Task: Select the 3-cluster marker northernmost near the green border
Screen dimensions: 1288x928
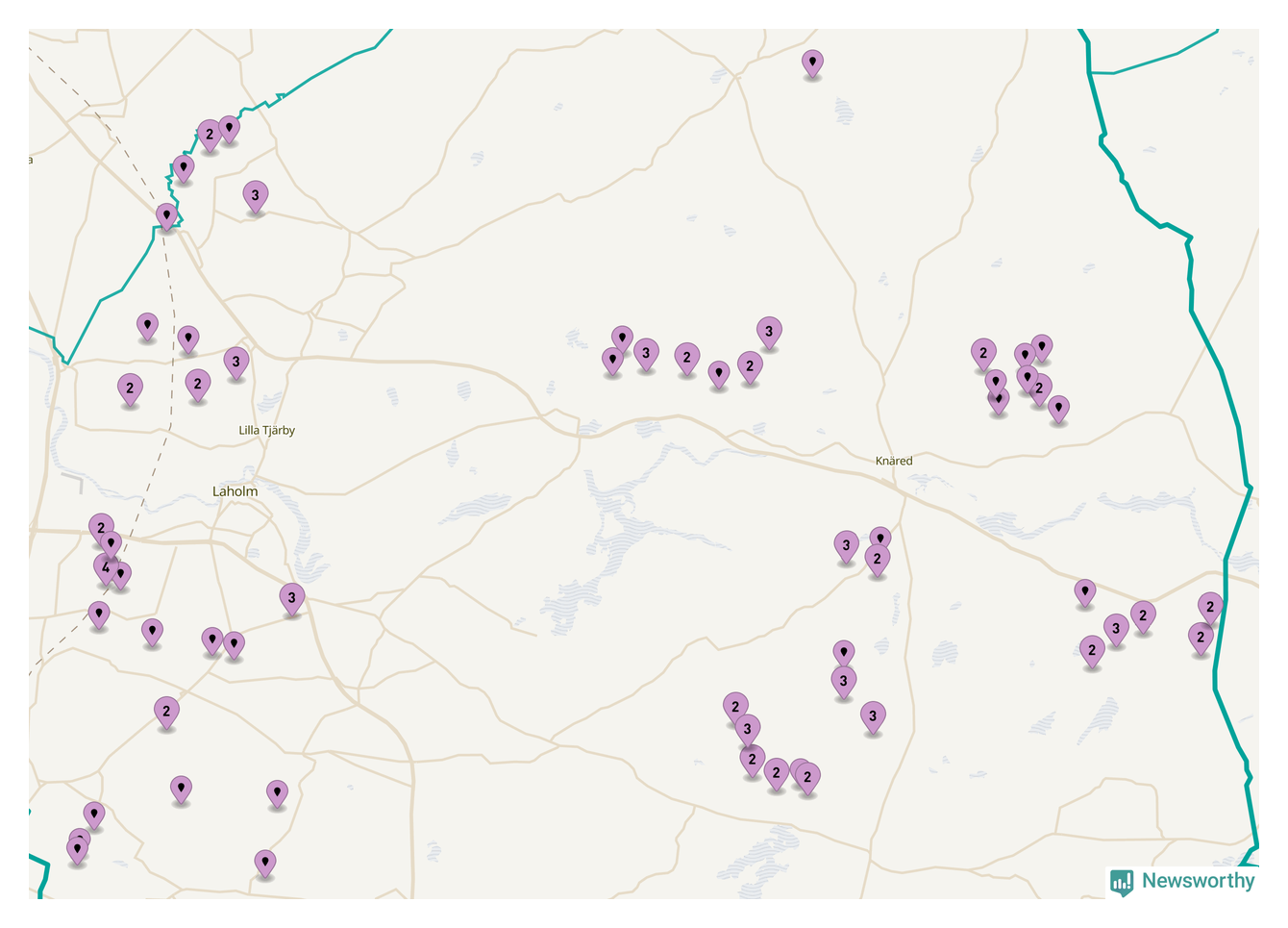Action: [x=255, y=195]
